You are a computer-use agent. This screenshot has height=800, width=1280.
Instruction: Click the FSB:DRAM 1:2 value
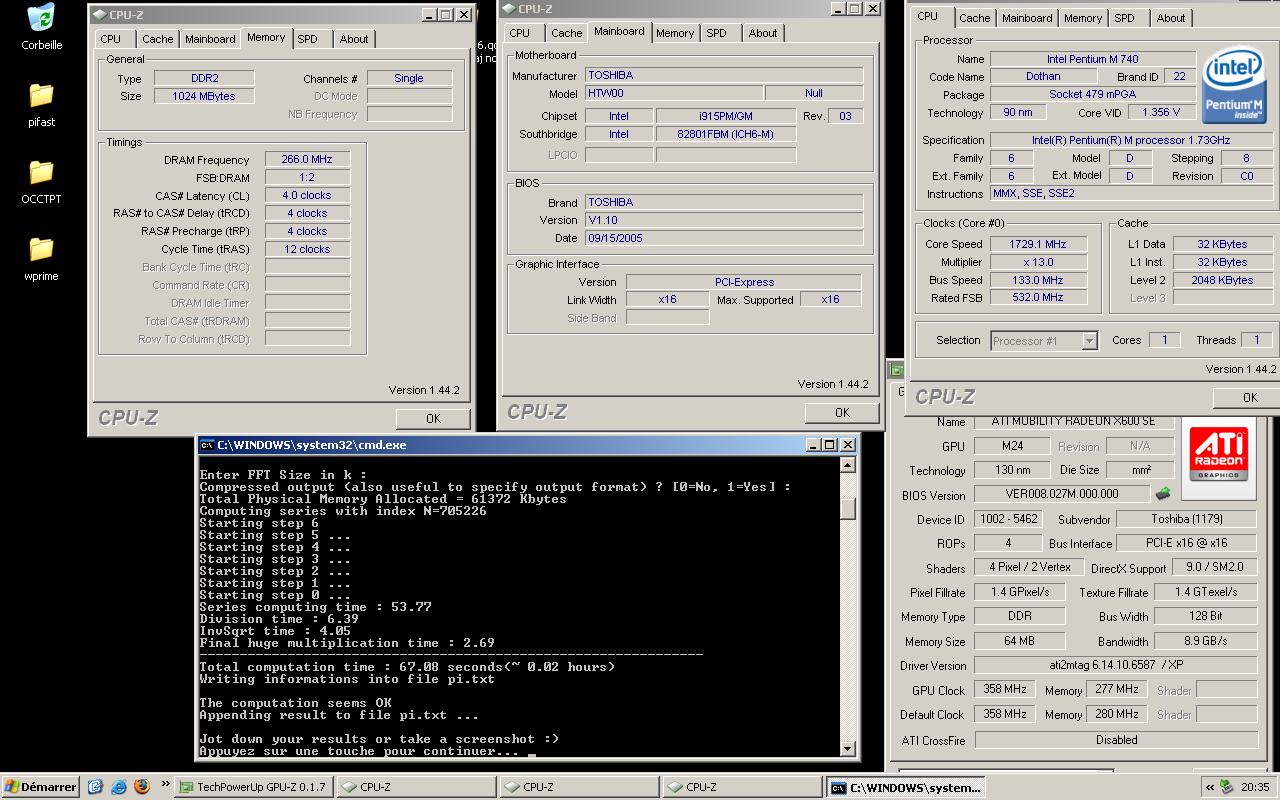point(307,177)
